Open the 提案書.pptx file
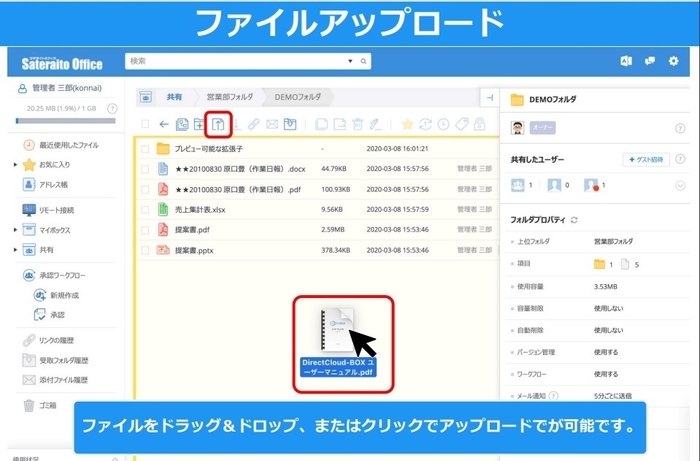This screenshot has width=700, height=461. tap(194, 250)
